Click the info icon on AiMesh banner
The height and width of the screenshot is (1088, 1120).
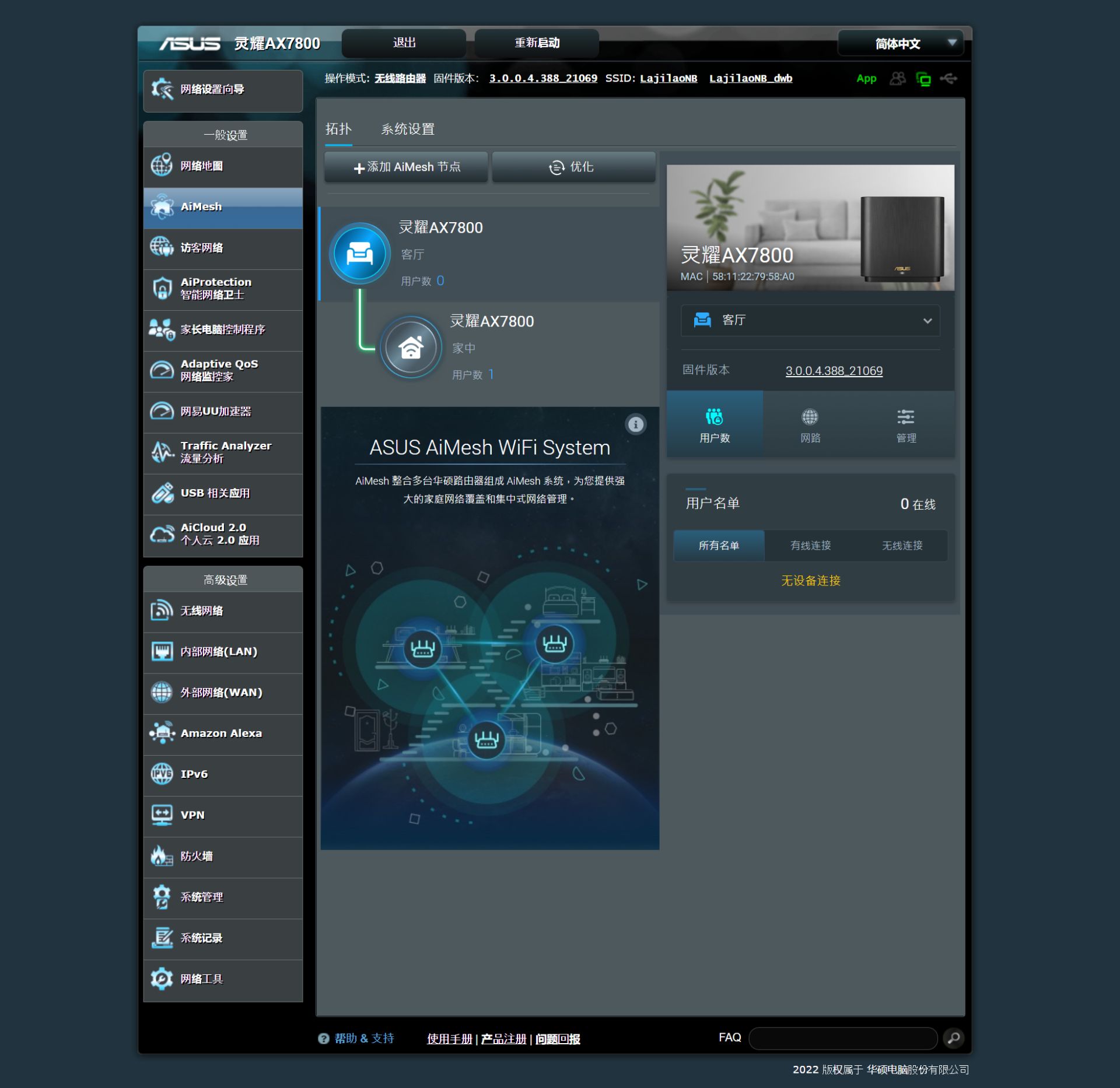(x=635, y=424)
